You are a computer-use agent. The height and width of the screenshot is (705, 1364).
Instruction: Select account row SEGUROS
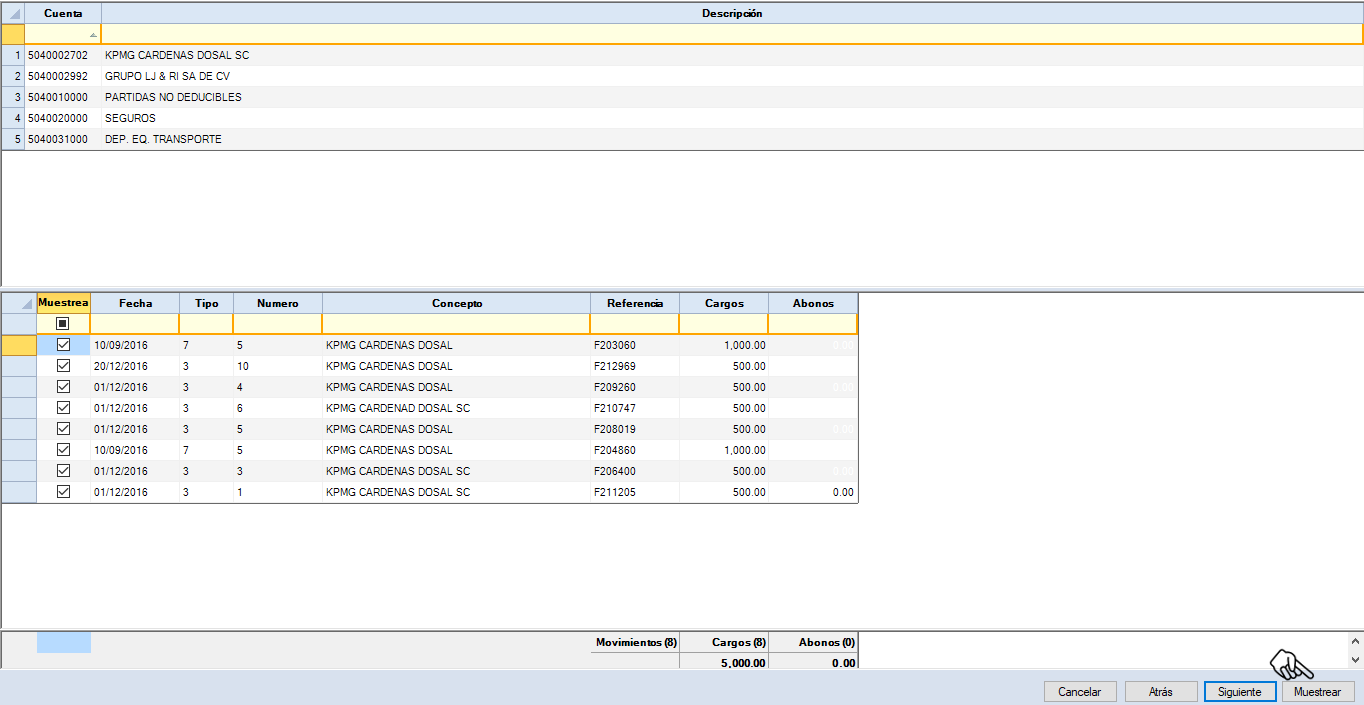130,118
